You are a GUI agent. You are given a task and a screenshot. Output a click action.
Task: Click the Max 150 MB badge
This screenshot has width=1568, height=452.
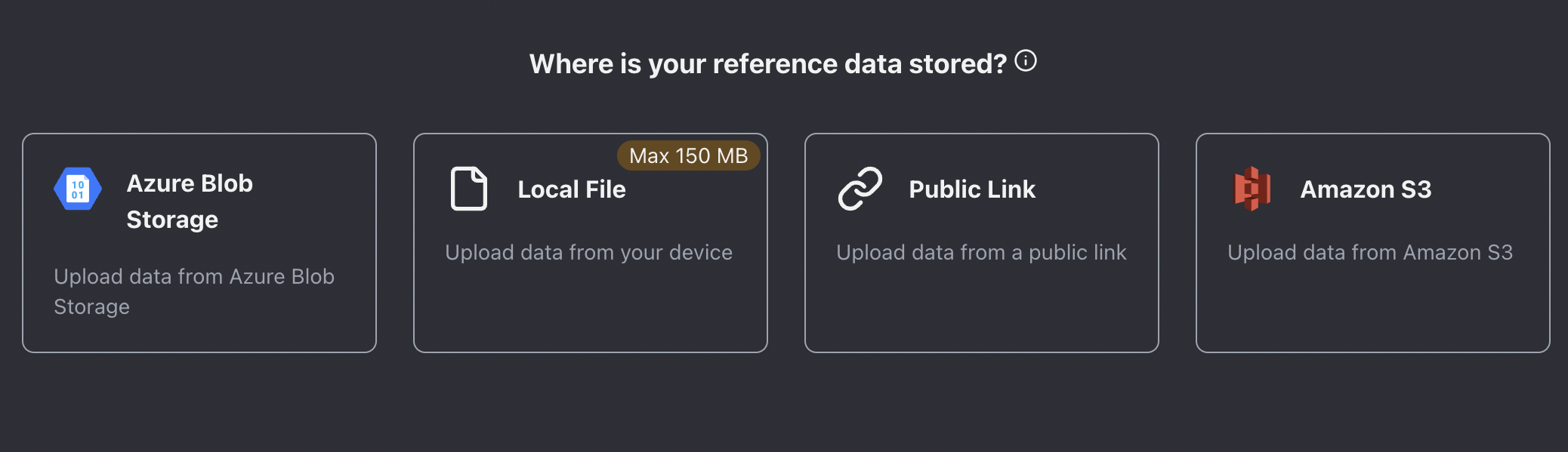(x=688, y=156)
